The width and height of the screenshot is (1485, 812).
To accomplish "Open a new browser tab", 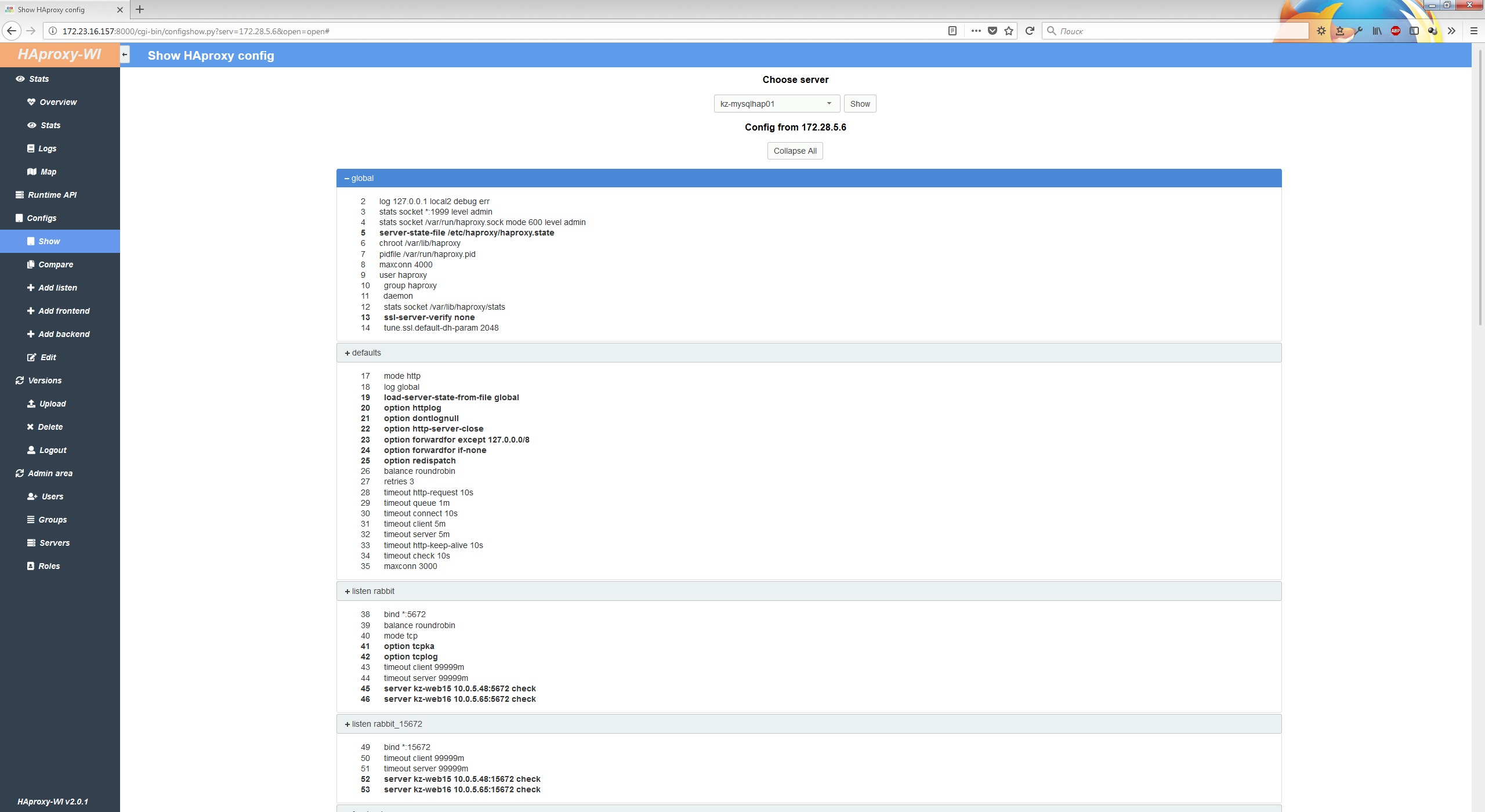I will (x=140, y=9).
